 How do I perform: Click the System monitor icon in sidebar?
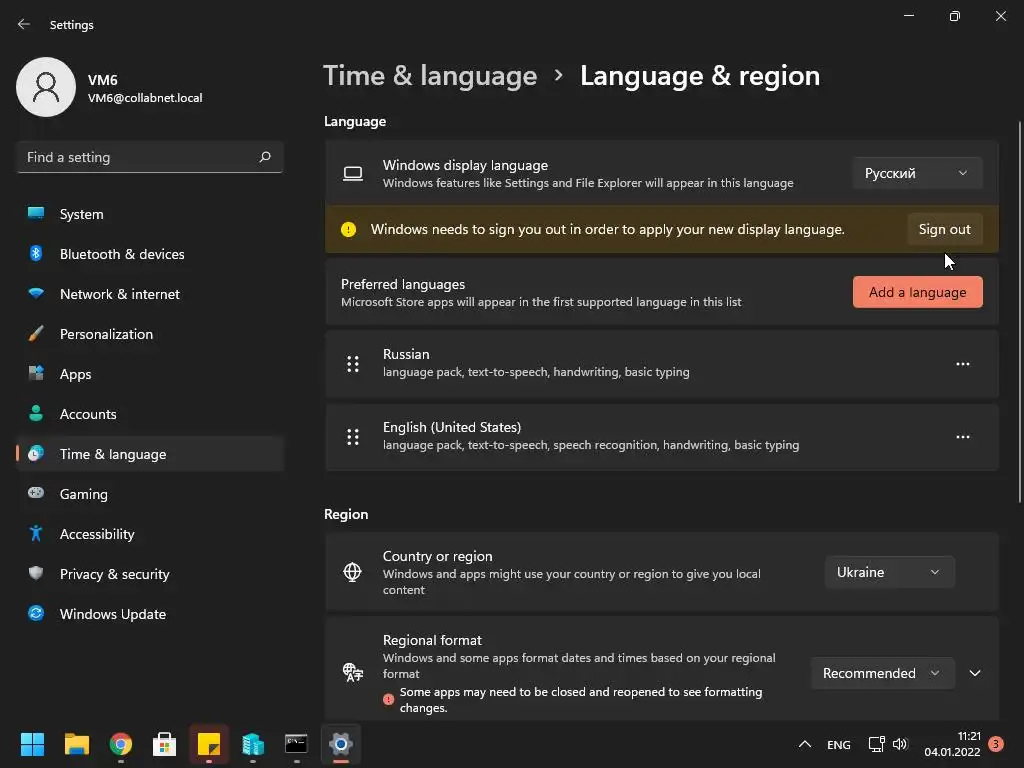click(36, 214)
